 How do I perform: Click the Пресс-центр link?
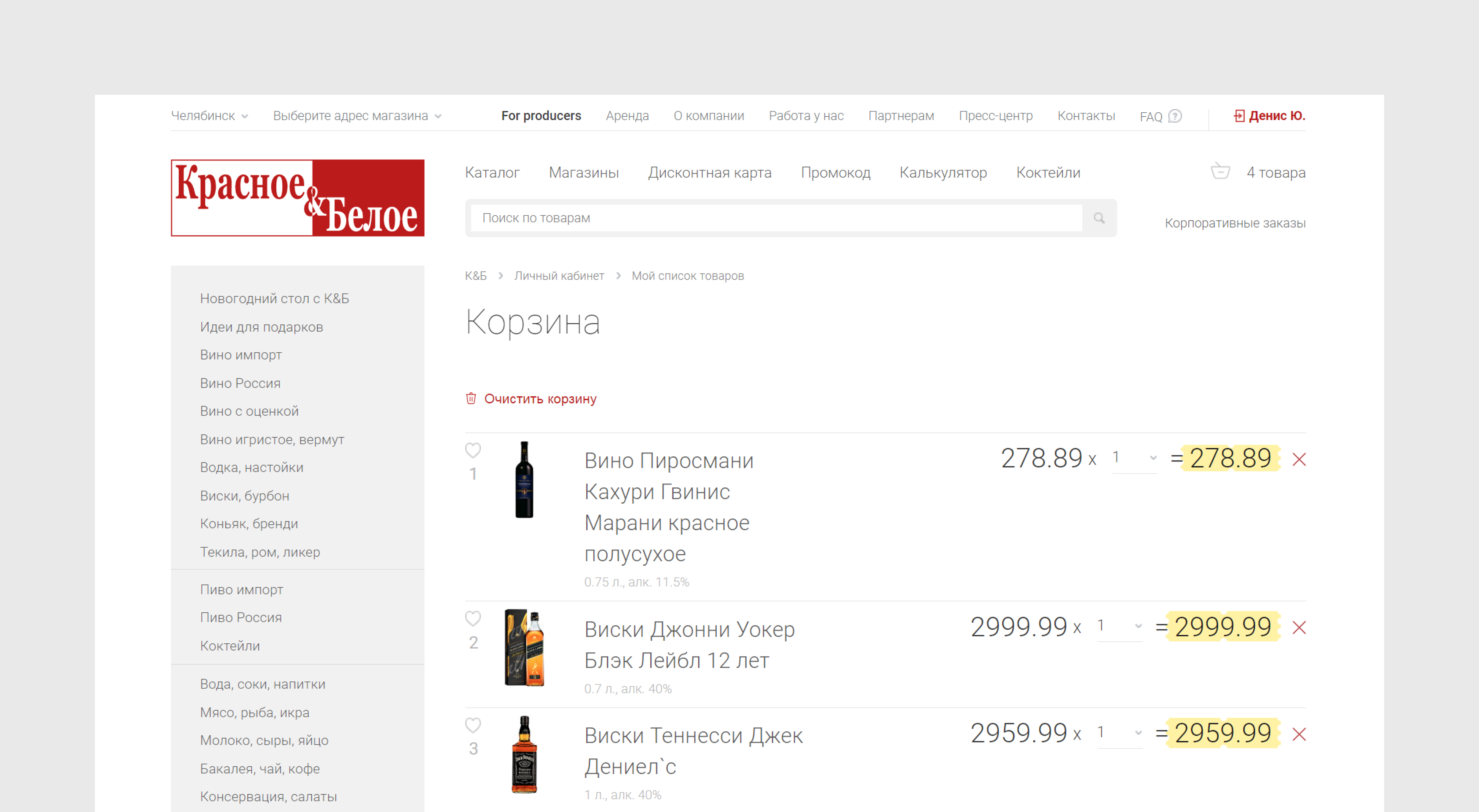point(996,116)
